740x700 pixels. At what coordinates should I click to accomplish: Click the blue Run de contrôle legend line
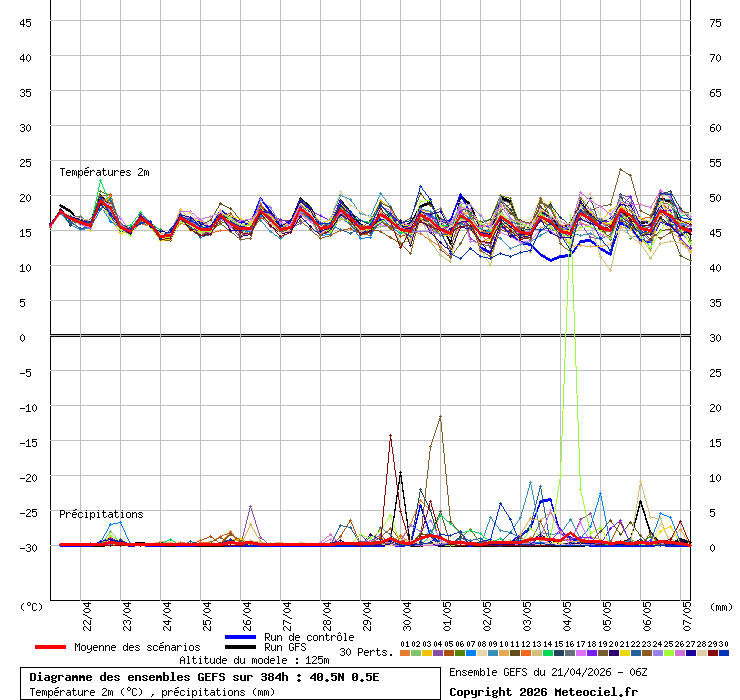pos(241,637)
